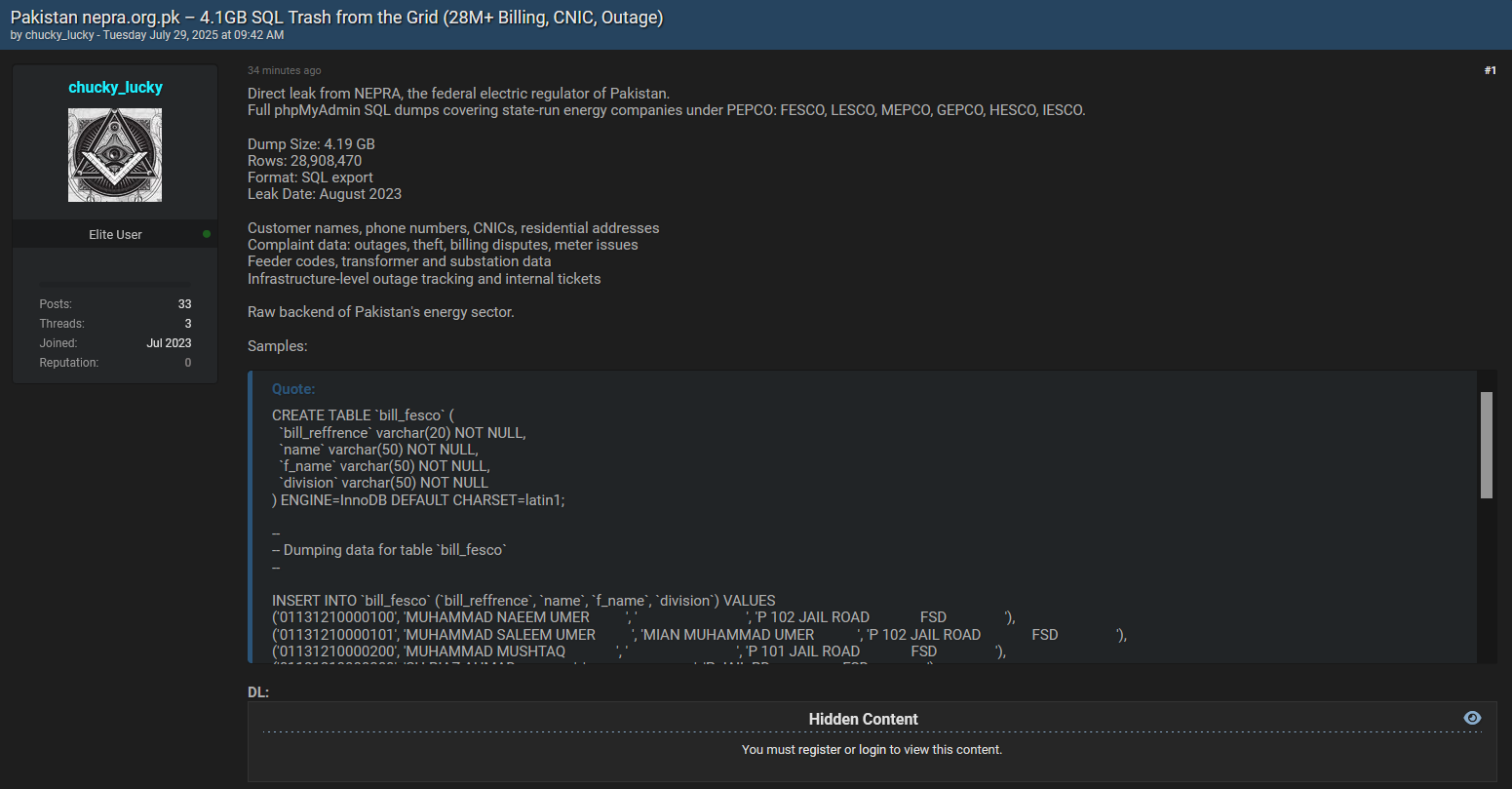1512x789 pixels.
Task: Open chucky_lucky profile from sidebar username
Action: pyautogui.click(x=115, y=88)
